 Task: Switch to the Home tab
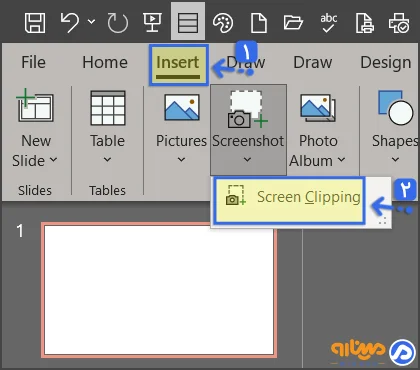point(105,62)
